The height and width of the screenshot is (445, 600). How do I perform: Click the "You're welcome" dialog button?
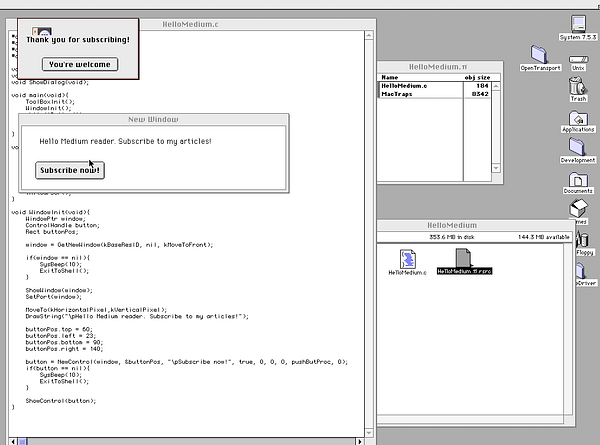[x=80, y=64]
